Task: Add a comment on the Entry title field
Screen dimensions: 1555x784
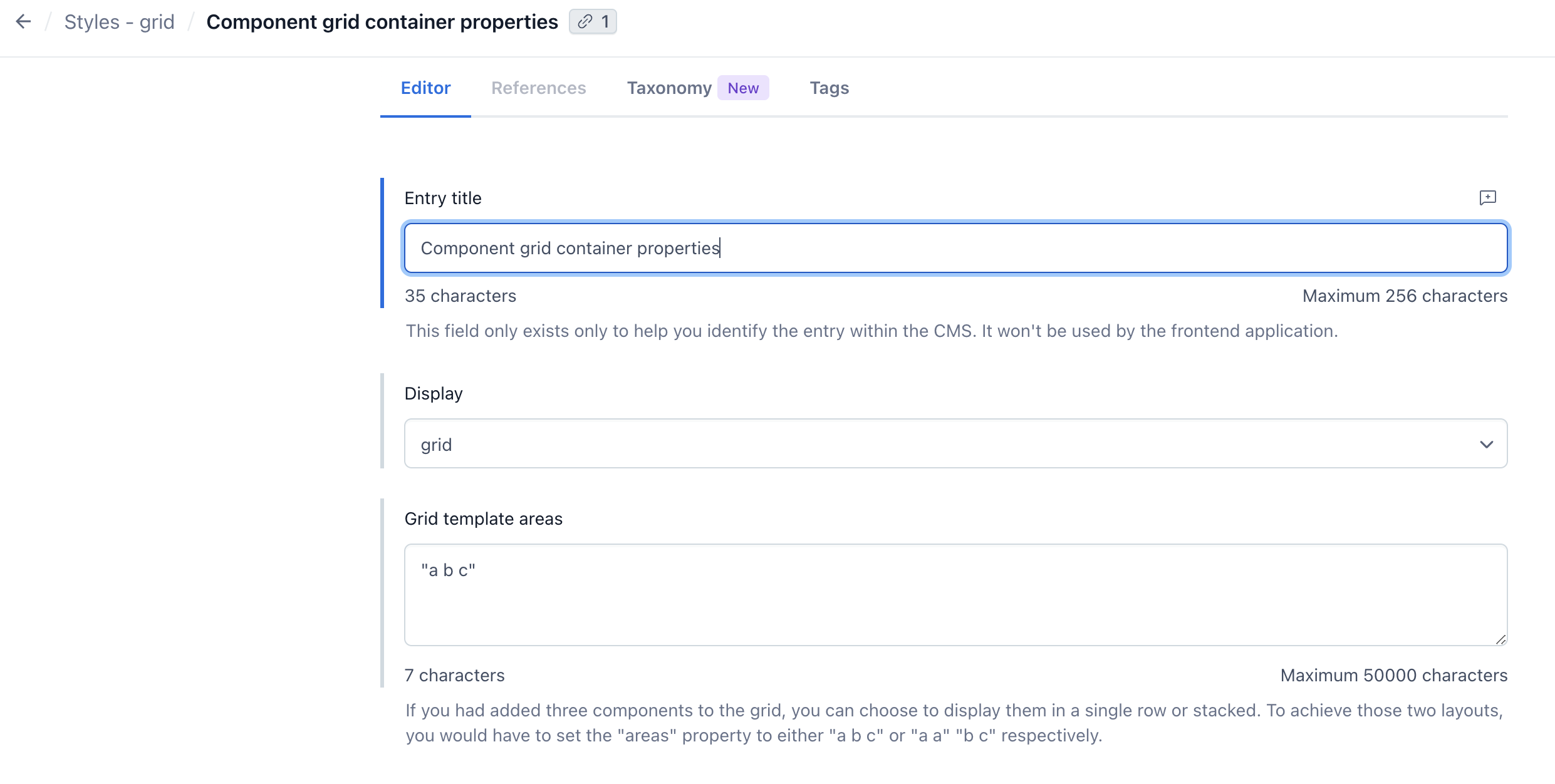Action: coord(1487,198)
